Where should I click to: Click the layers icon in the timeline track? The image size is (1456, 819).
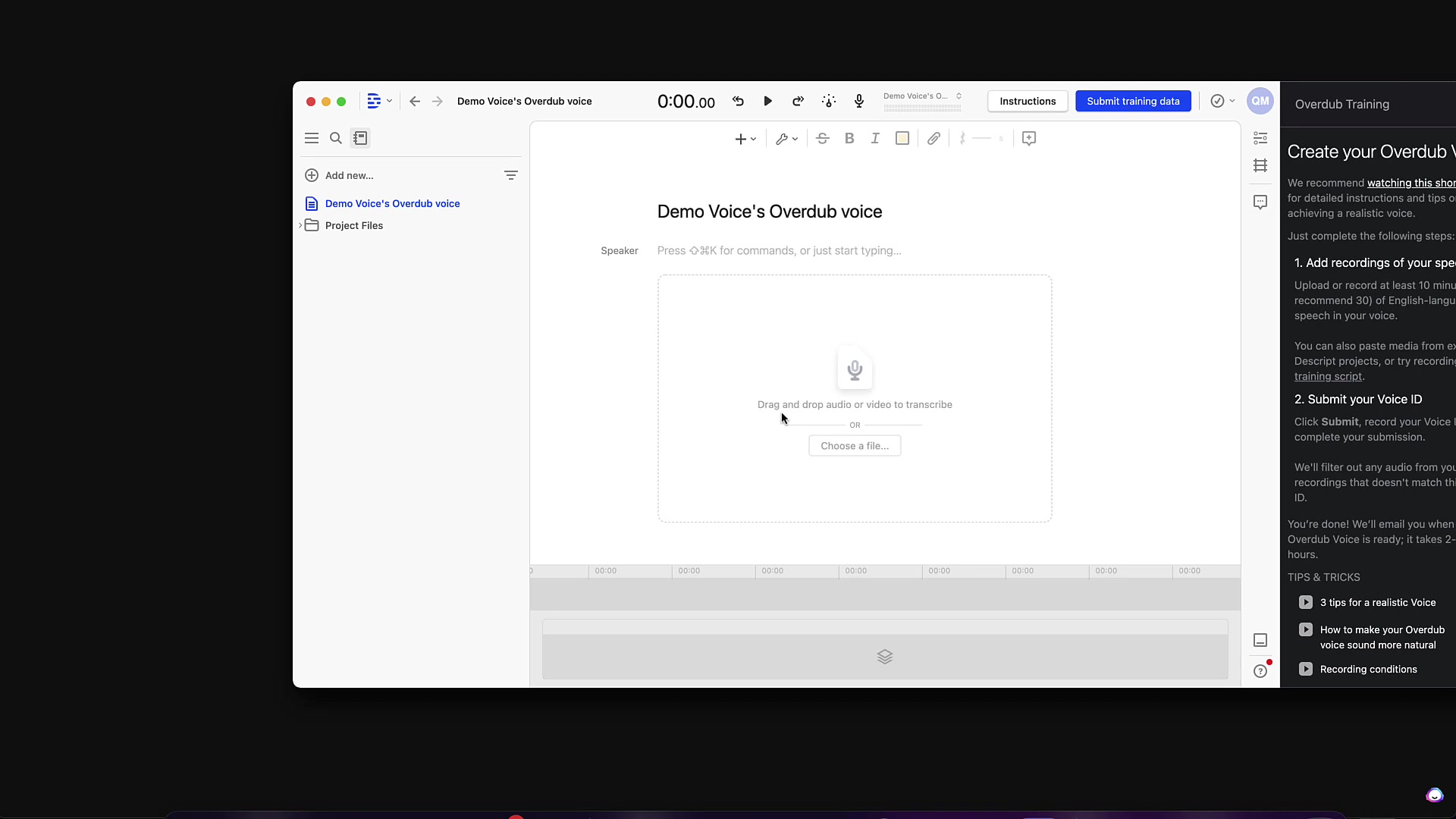pyautogui.click(x=885, y=657)
